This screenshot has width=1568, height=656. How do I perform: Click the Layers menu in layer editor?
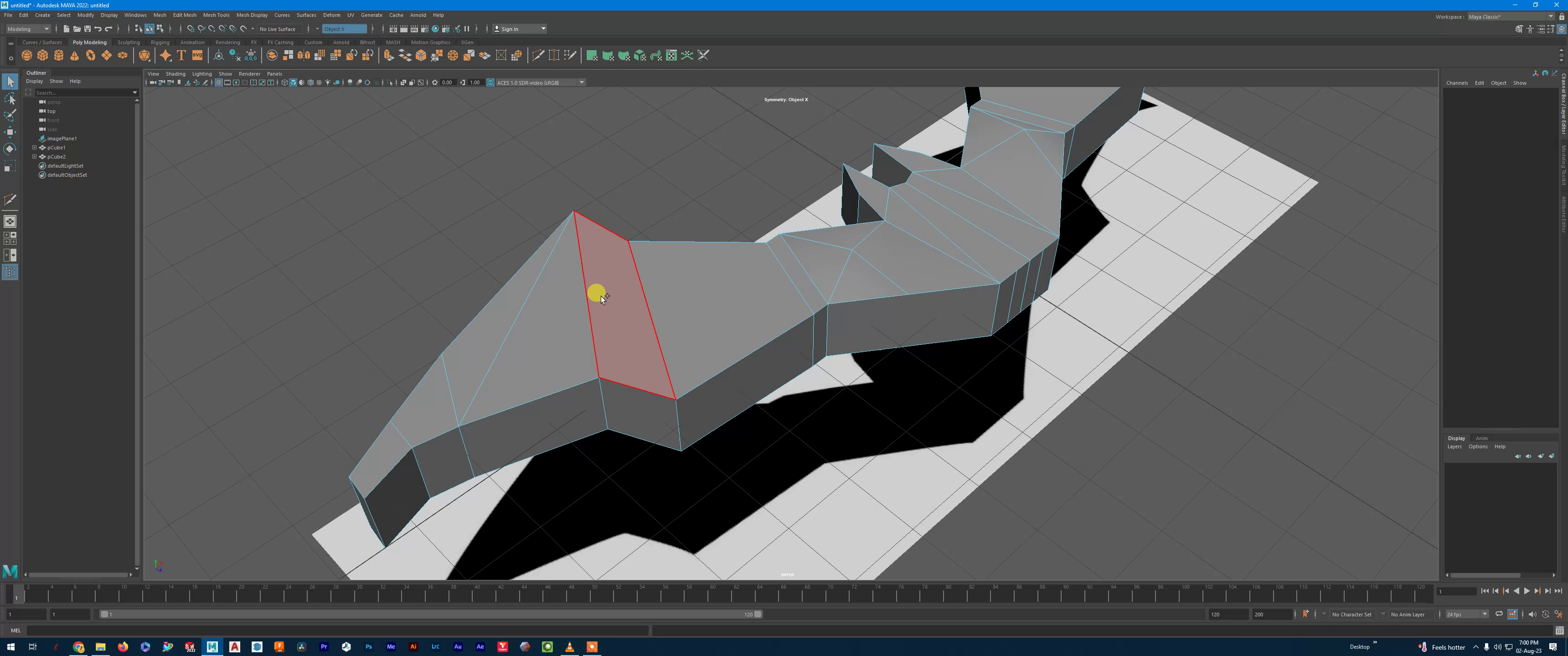coord(1454,446)
